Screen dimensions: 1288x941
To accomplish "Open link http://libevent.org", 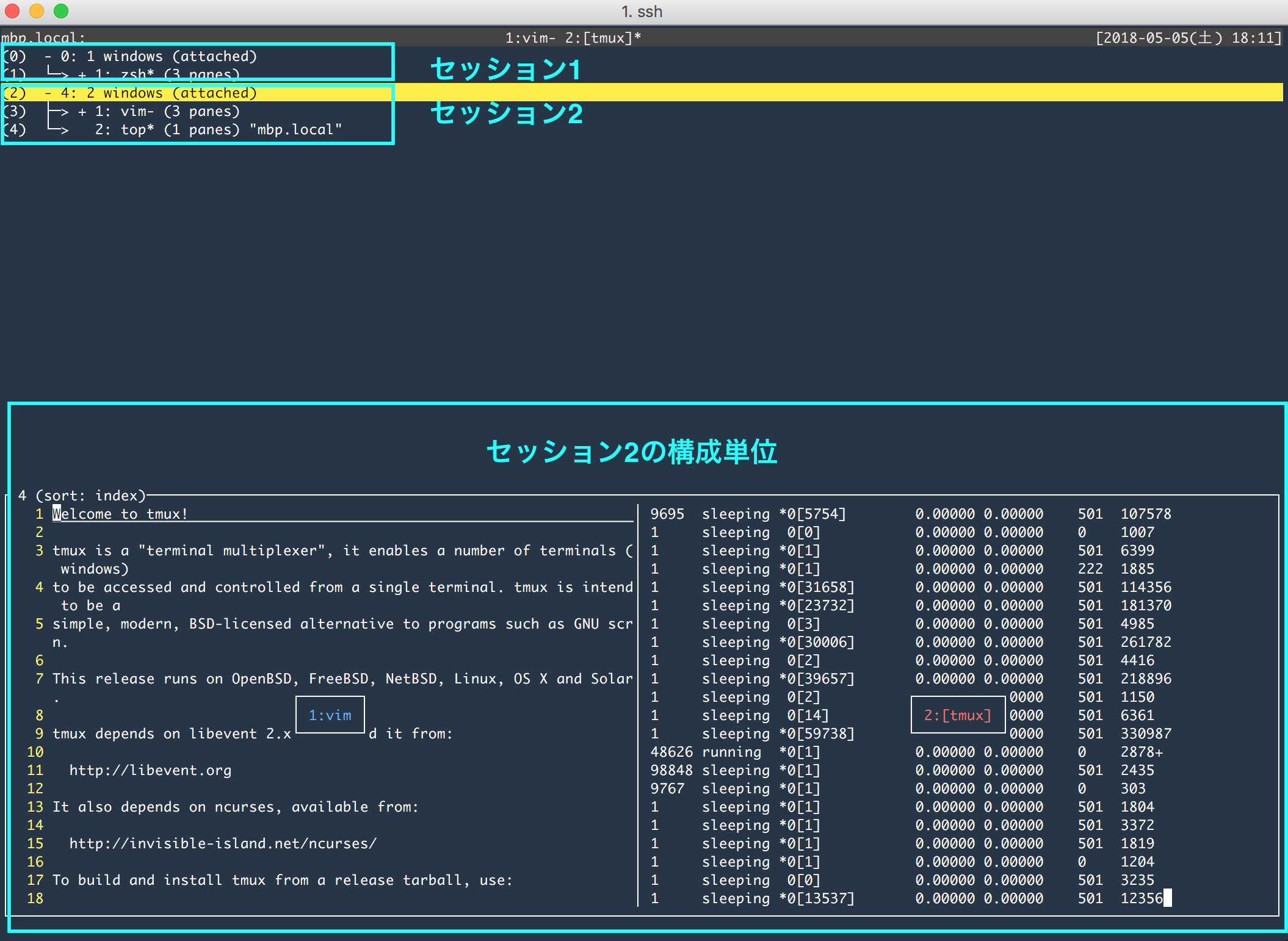I will (x=150, y=770).
